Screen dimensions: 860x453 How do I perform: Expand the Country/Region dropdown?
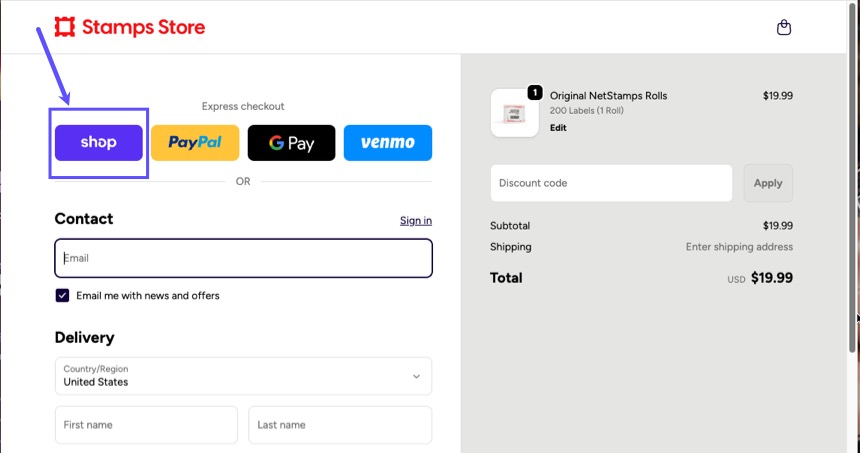pos(244,376)
